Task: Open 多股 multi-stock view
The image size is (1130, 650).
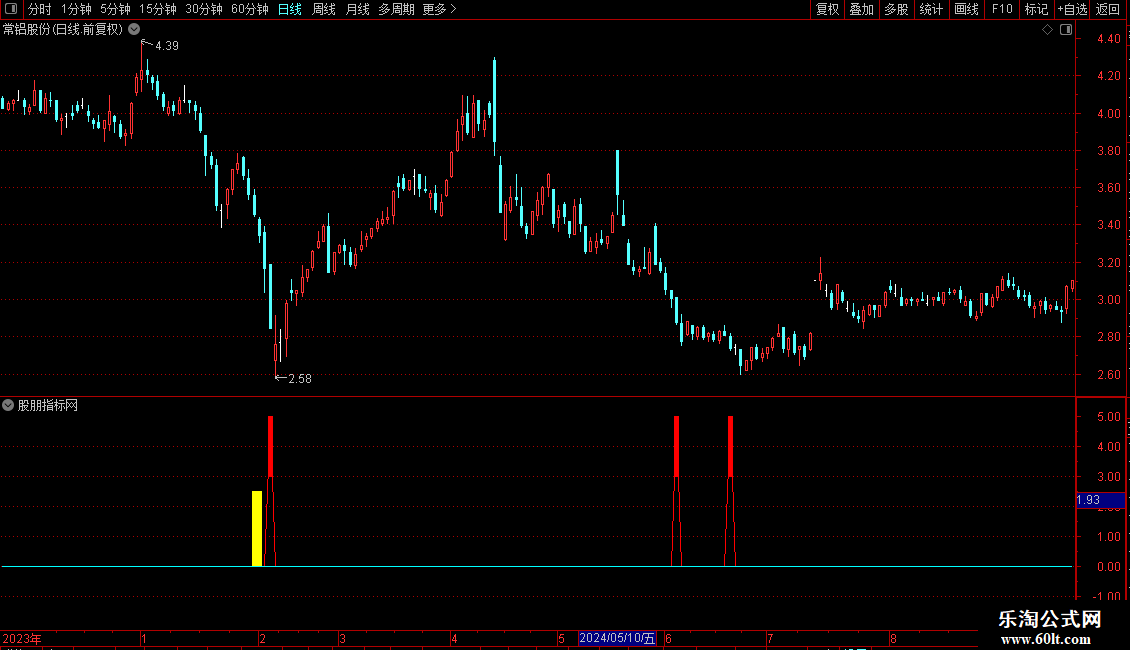Action: point(897,9)
